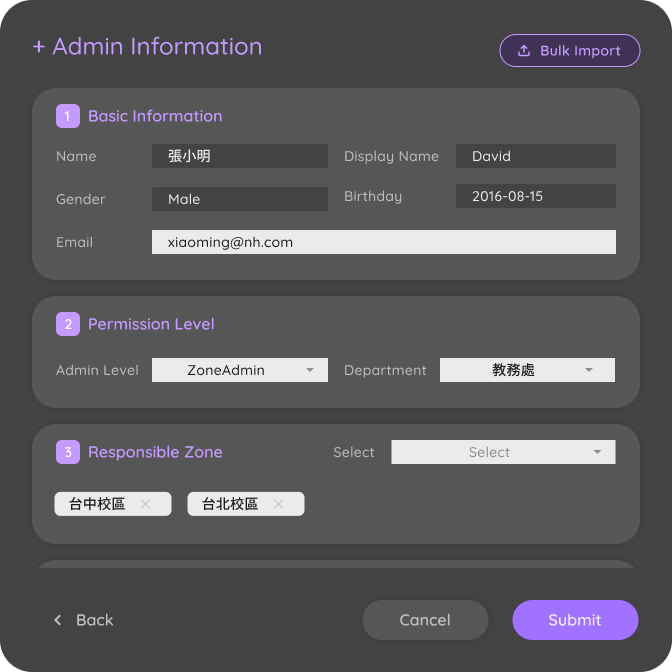672x672 pixels.
Task: Click the Display Name field with David
Action: [536, 156]
